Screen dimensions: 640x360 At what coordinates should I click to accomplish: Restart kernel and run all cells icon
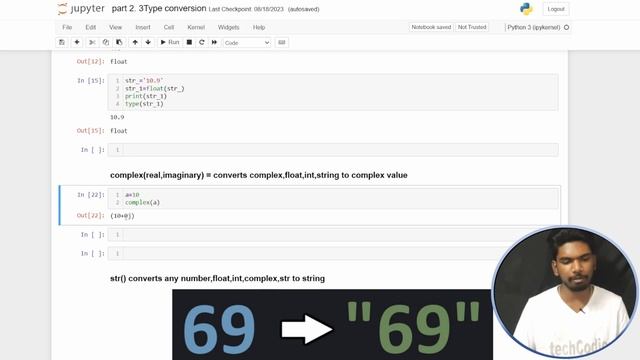214,42
